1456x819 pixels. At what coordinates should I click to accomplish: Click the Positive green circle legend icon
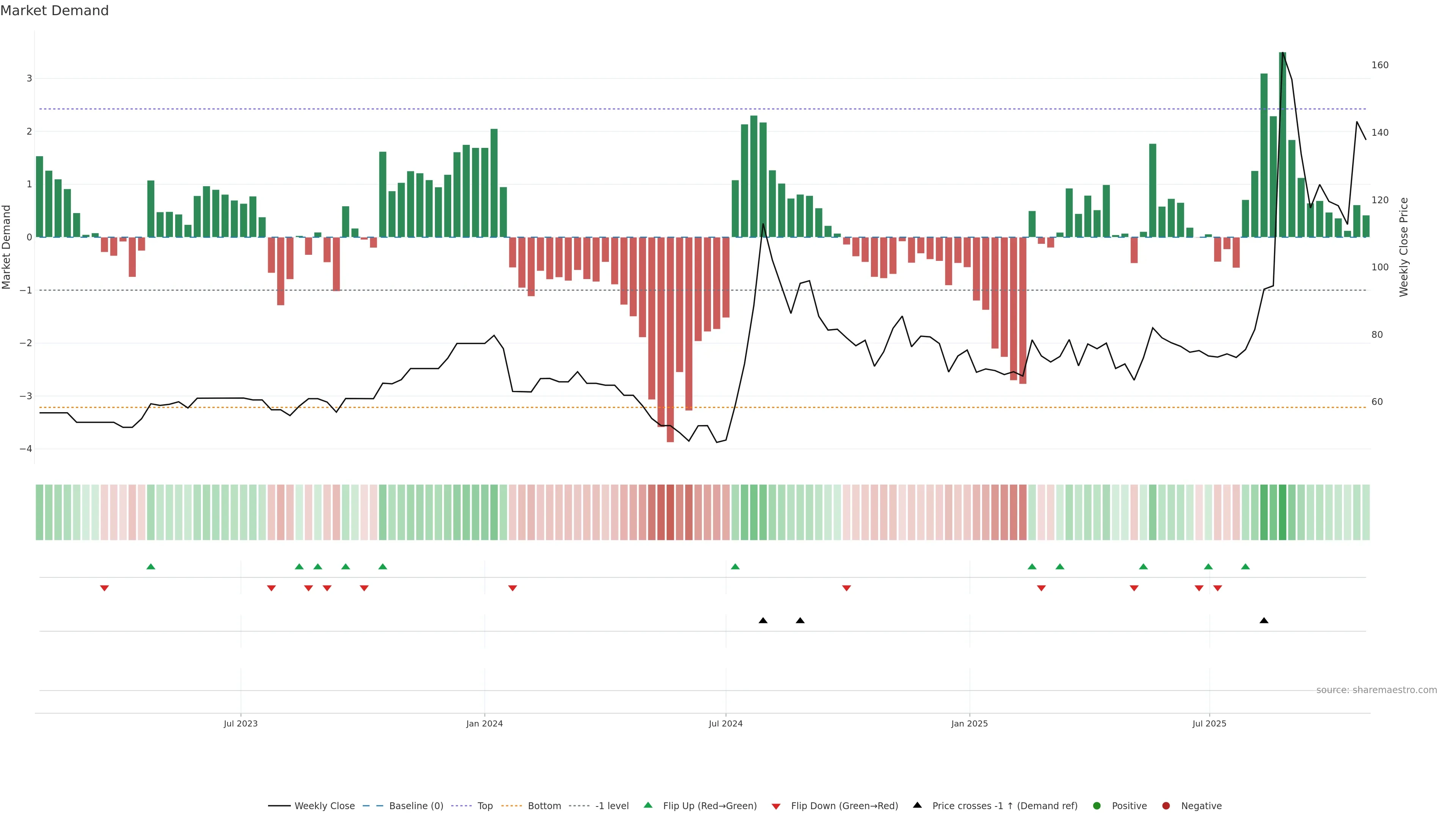pyautogui.click(x=1097, y=806)
